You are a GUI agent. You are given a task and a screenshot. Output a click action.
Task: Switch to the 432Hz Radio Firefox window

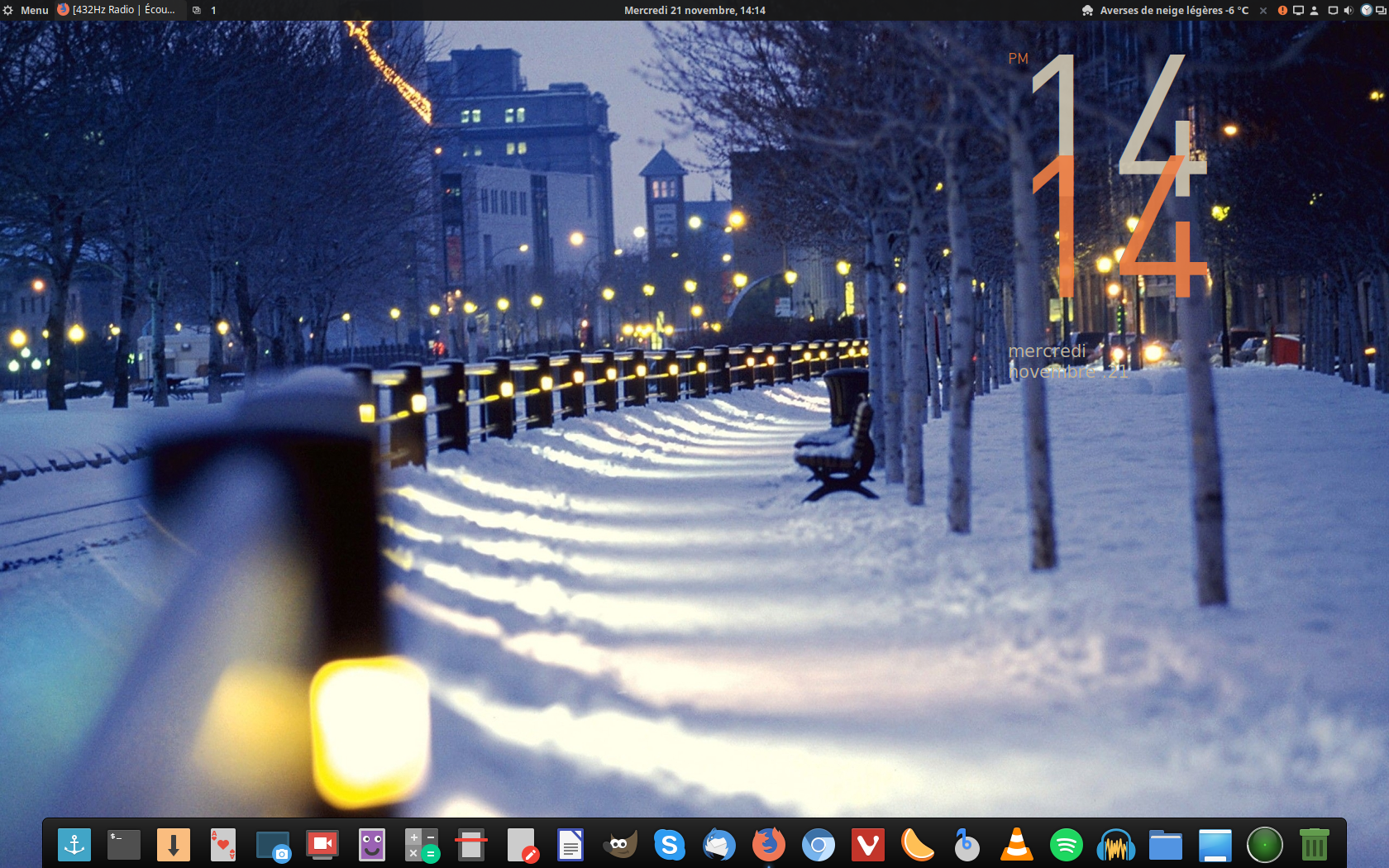pyautogui.click(x=117, y=10)
